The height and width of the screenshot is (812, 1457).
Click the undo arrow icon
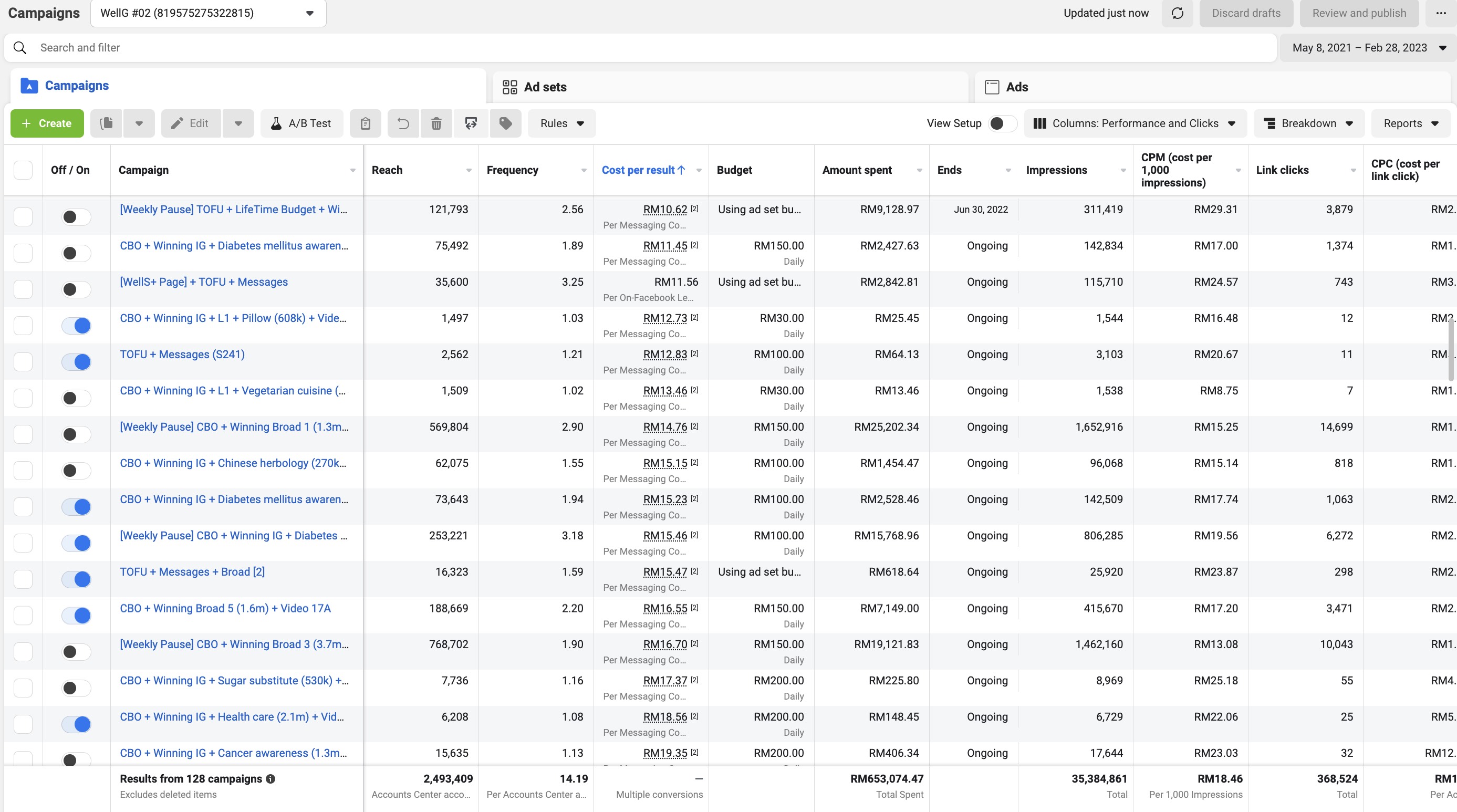pos(403,123)
